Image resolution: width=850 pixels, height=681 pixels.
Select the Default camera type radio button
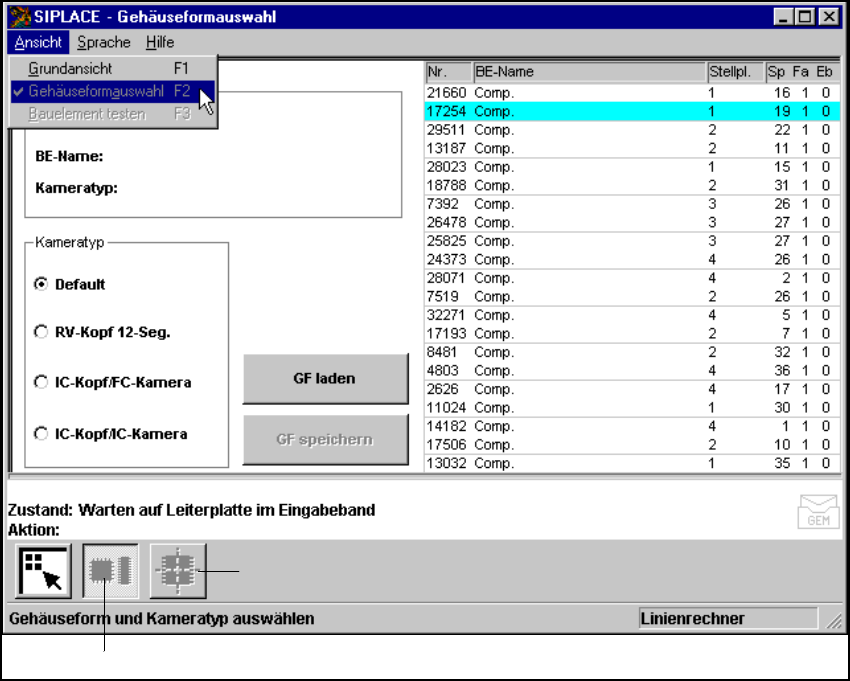pos(41,284)
